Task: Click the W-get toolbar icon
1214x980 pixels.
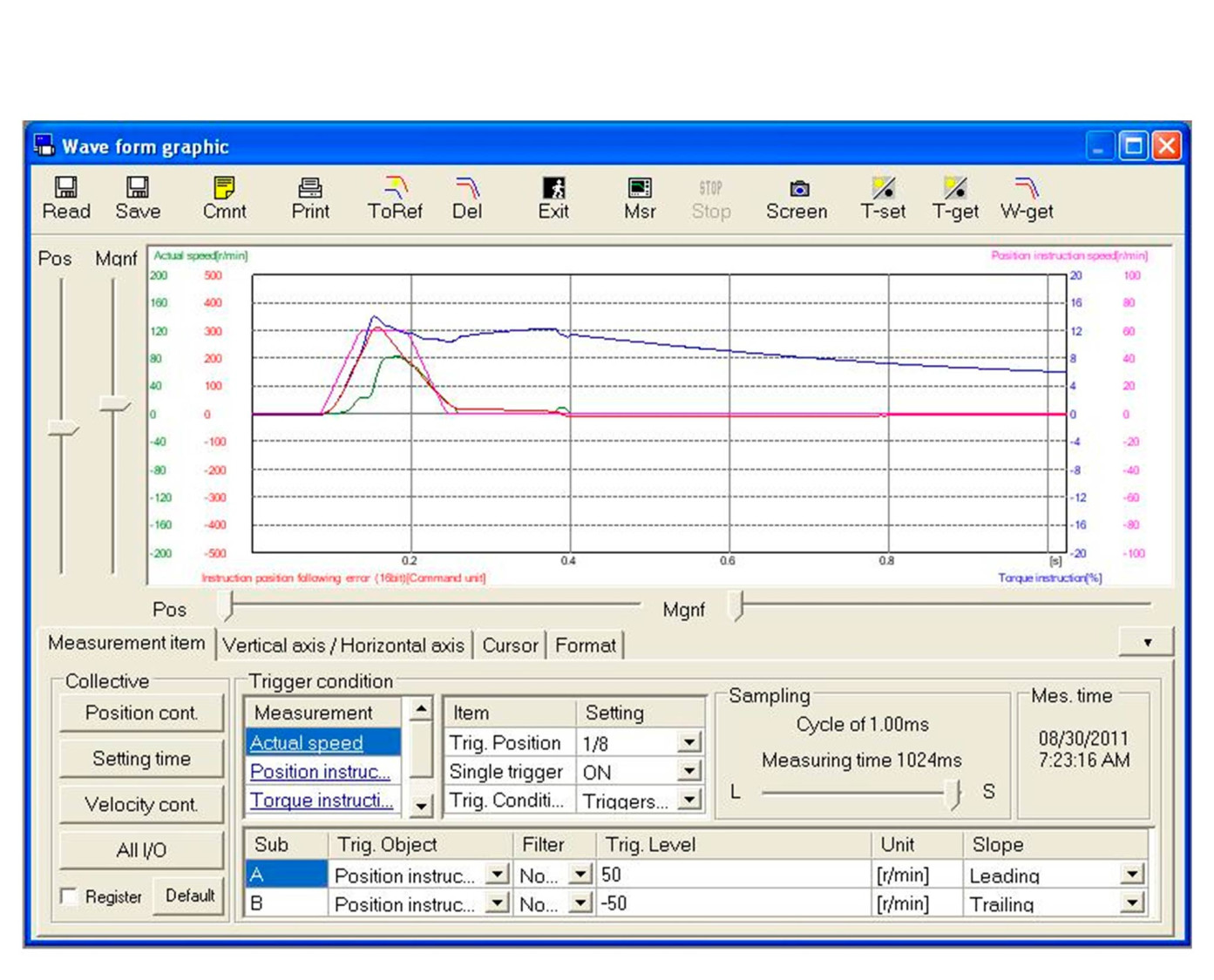Action: [x=1027, y=198]
